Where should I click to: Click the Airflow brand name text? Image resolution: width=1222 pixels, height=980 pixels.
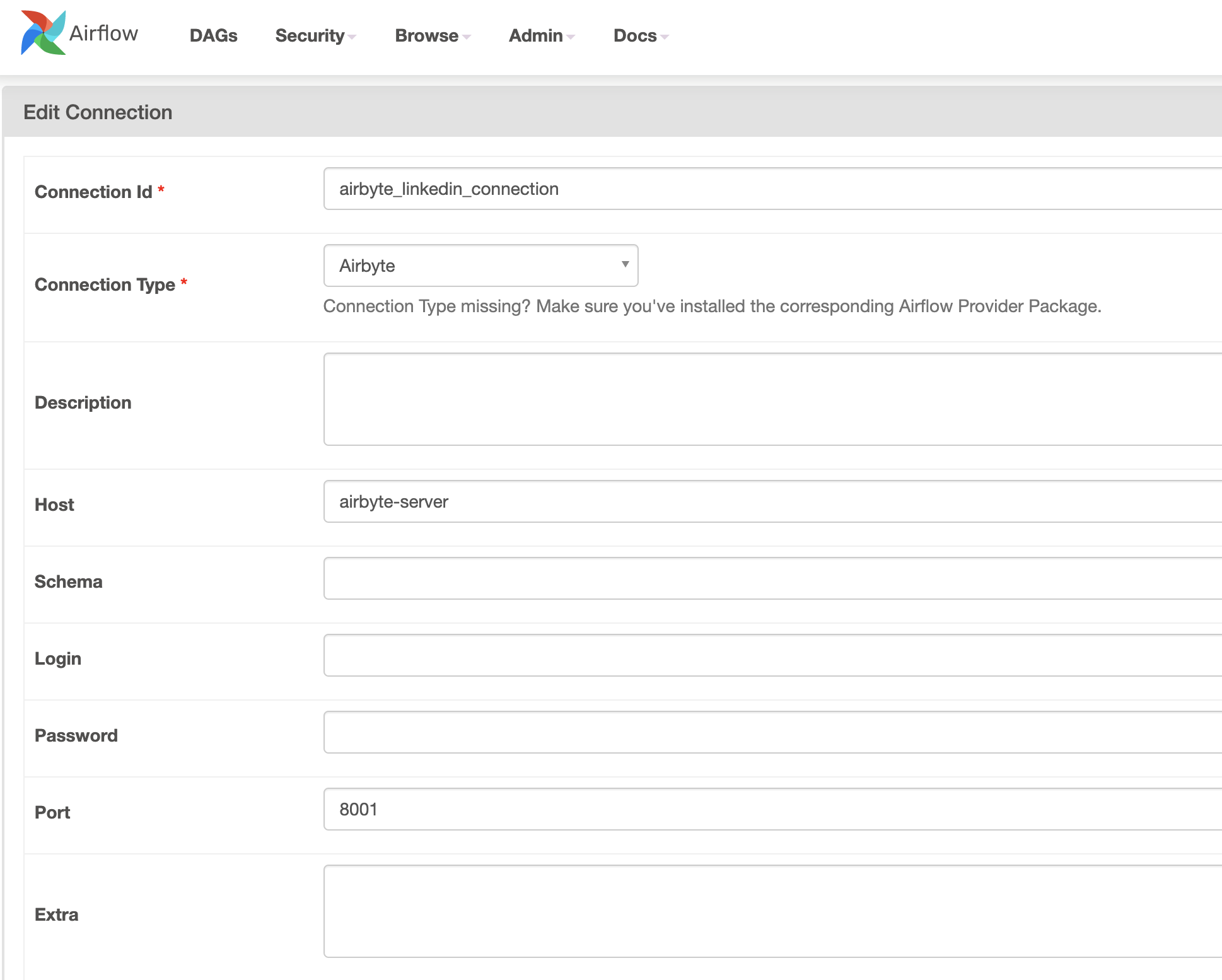(x=103, y=33)
